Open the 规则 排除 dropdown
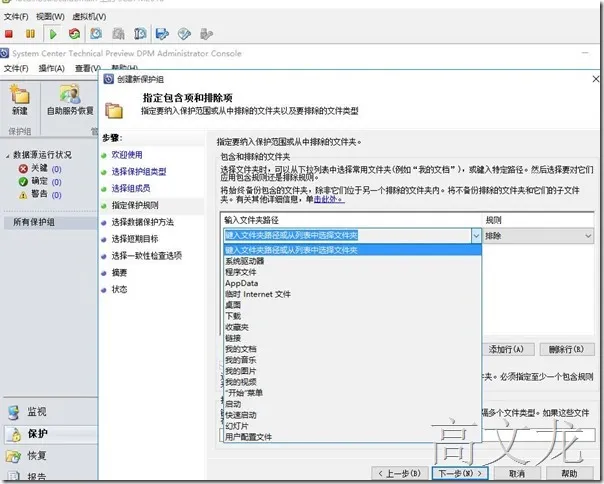This screenshot has width=604, height=484. pyautogui.click(x=538, y=236)
